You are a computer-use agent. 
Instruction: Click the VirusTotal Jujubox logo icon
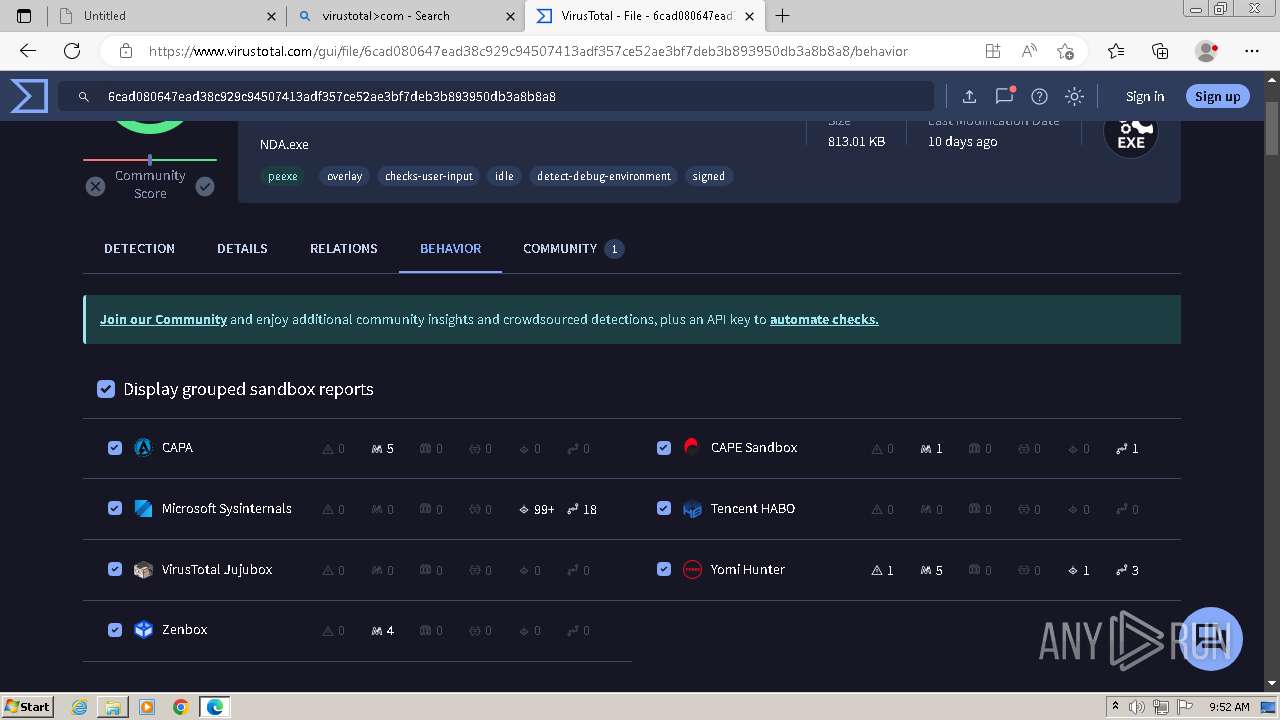(x=143, y=569)
